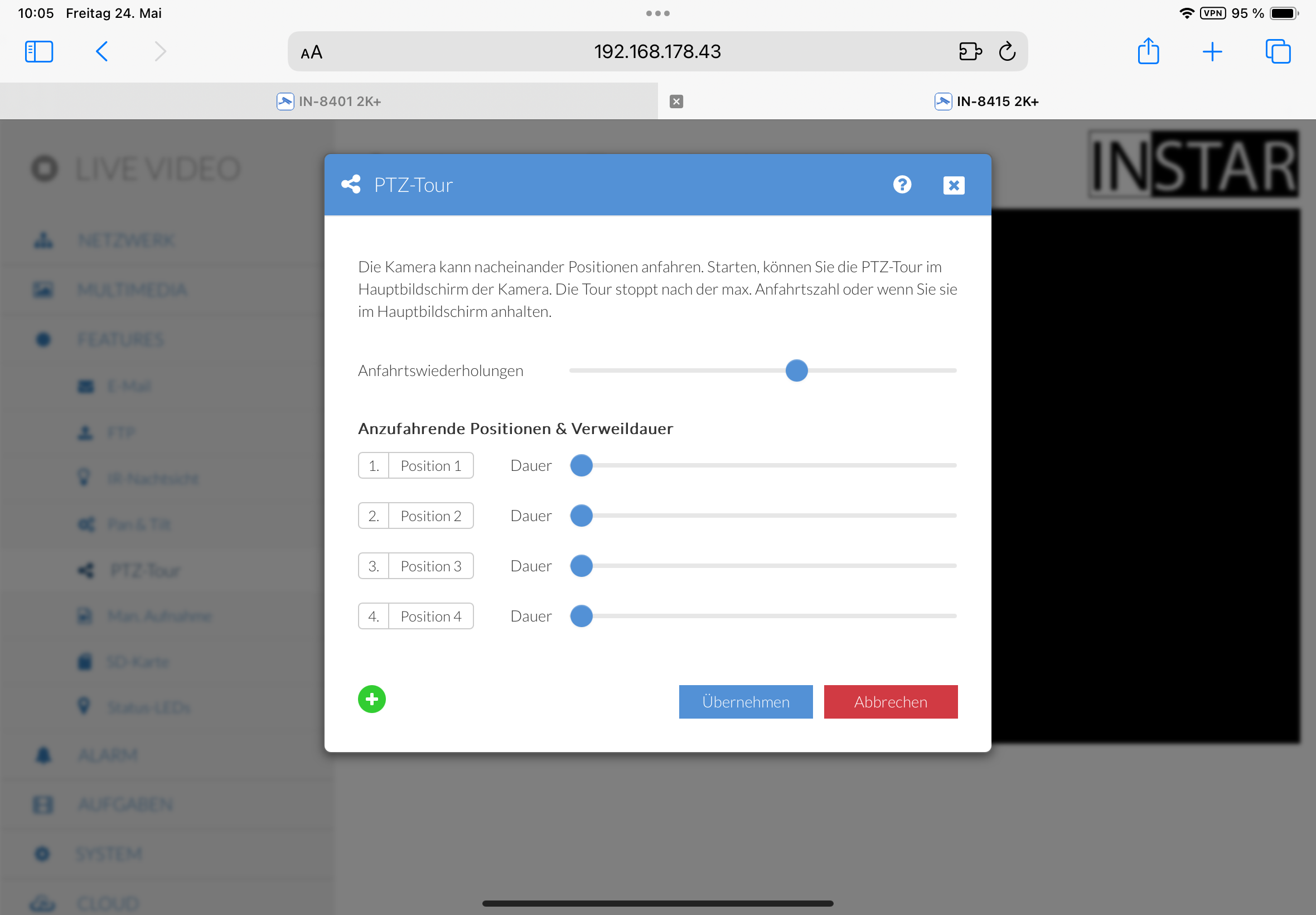
Task: Open the share sheet icon
Action: tap(1148, 51)
